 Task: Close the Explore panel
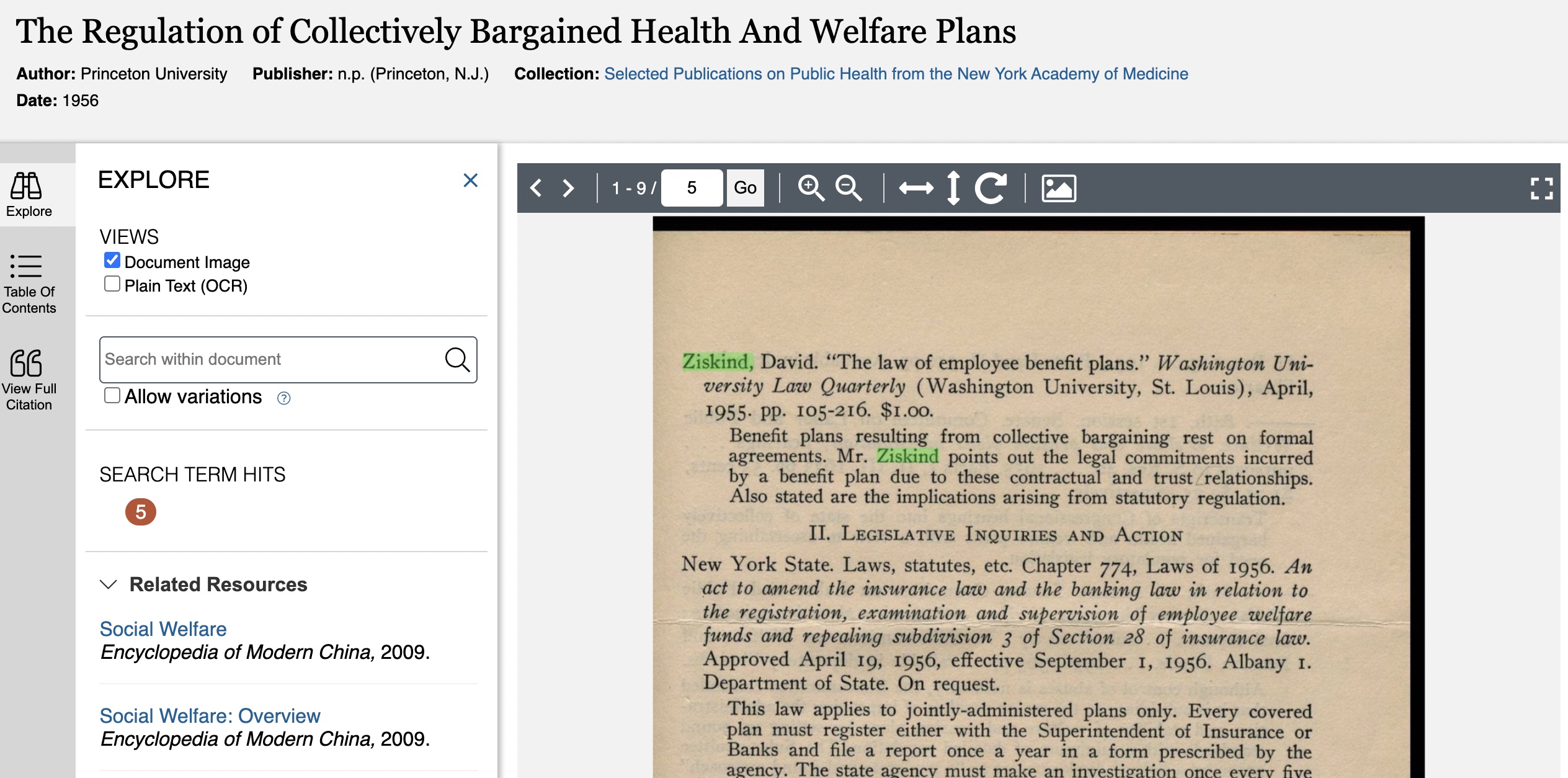[470, 181]
